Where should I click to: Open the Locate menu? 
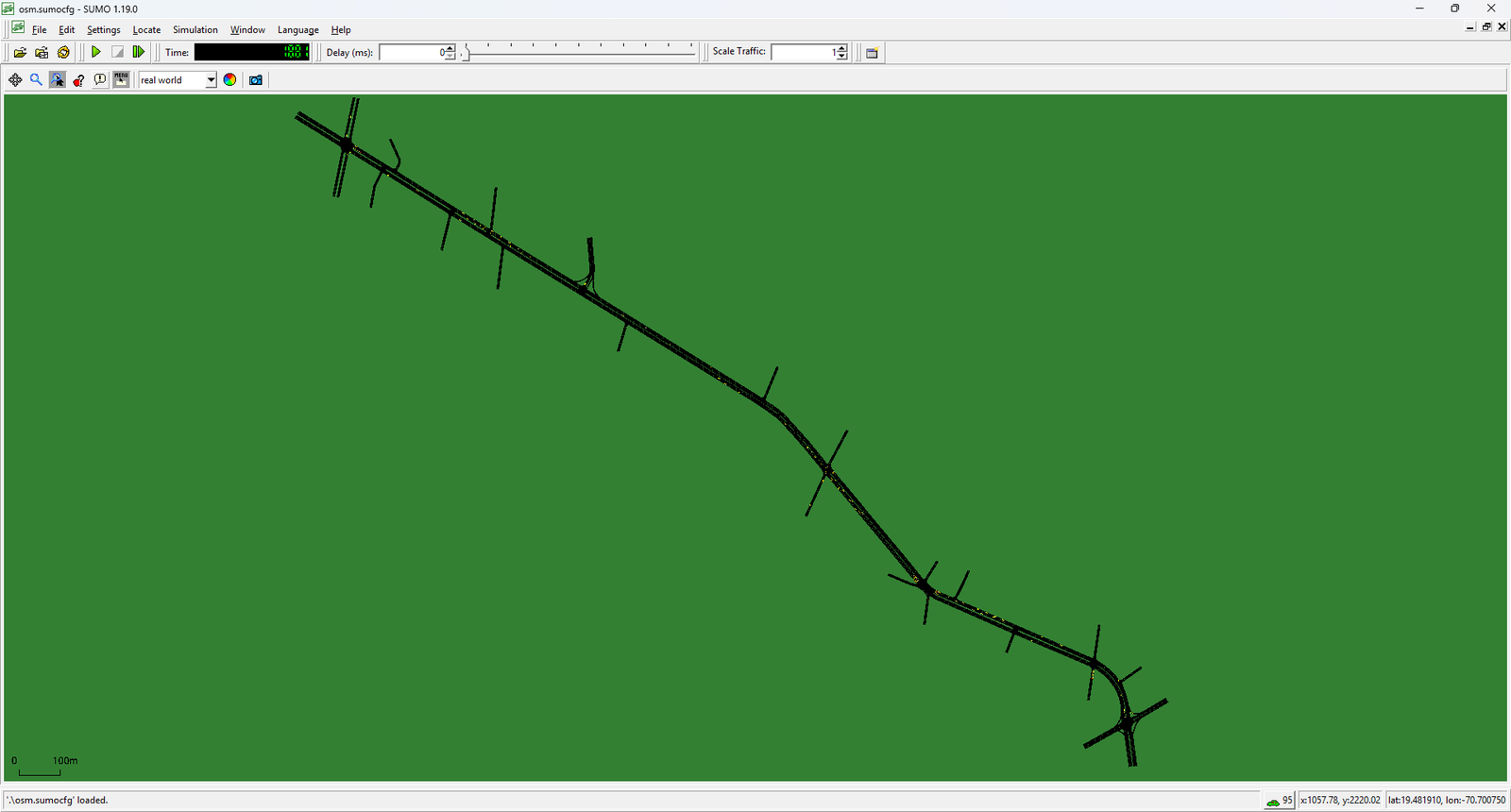146,30
